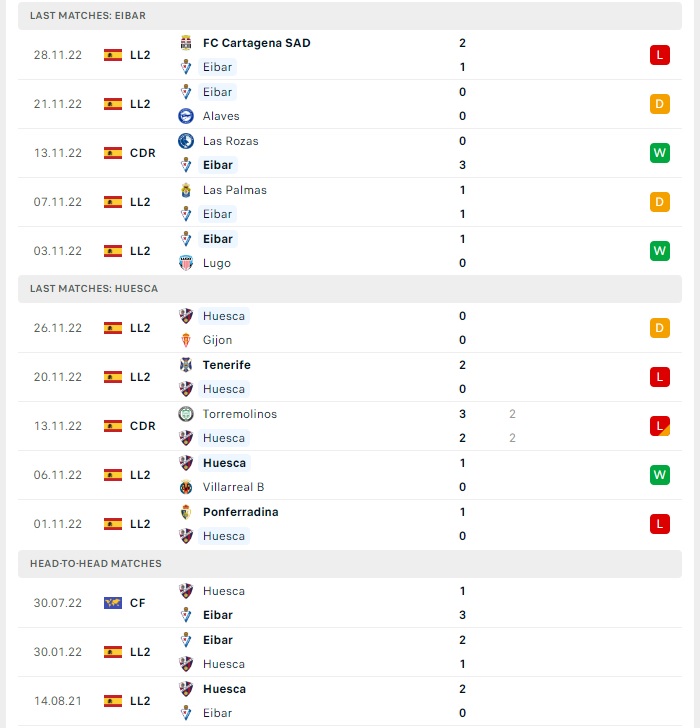Open the Tenerife team name link
700x728 pixels.
pyautogui.click(x=227, y=365)
